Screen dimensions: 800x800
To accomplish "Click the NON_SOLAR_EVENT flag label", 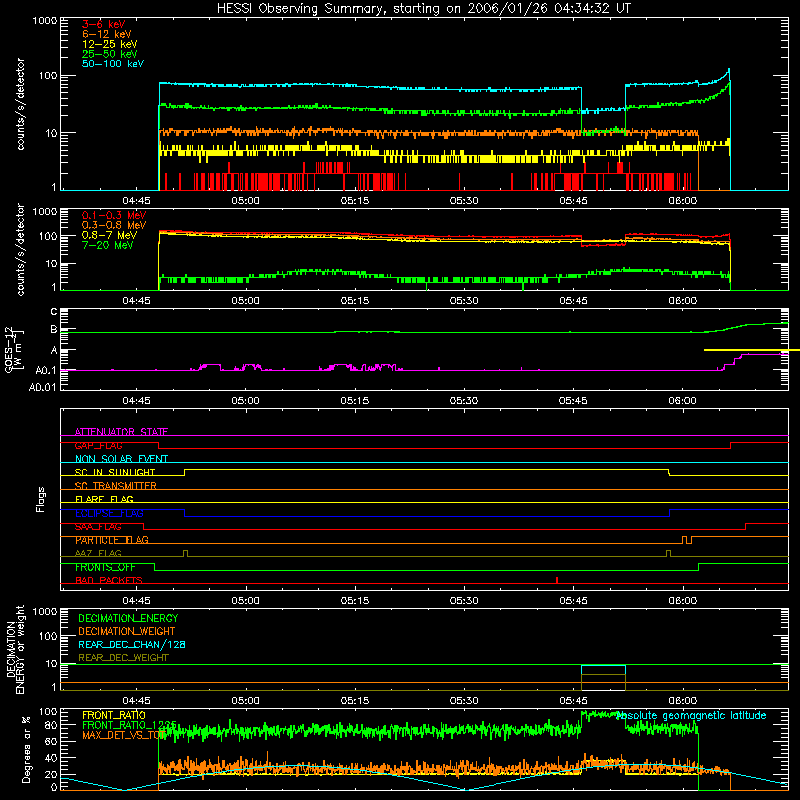I will (121, 459).
